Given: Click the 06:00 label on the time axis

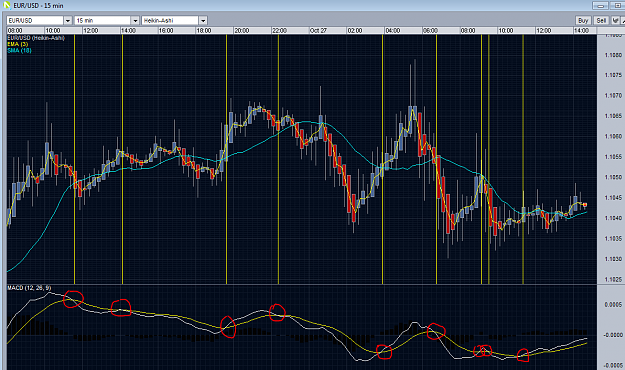Looking at the screenshot, I should coord(430,30).
